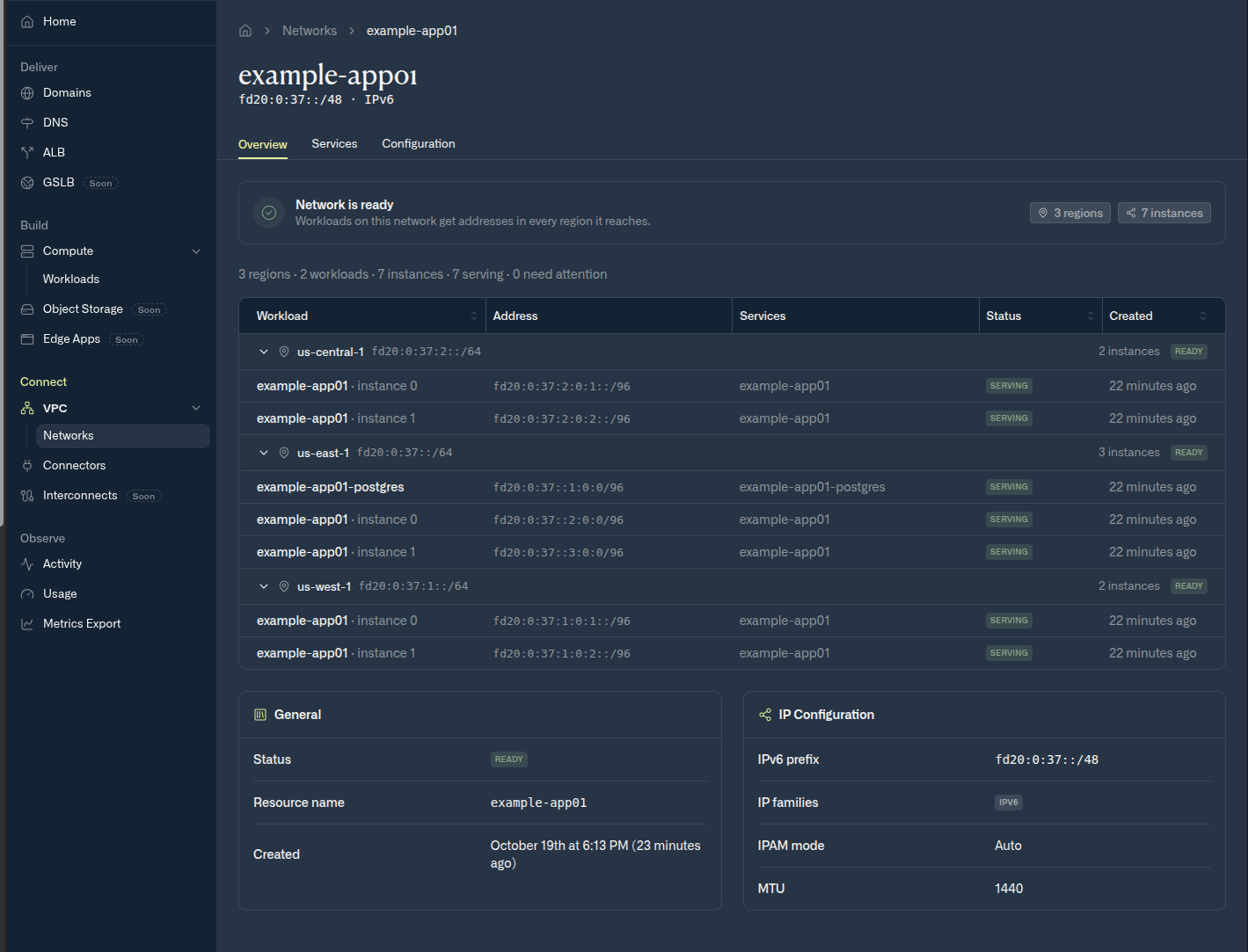The width and height of the screenshot is (1248, 952).
Task: Open example-app01-postgres workload row
Action: point(732,487)
